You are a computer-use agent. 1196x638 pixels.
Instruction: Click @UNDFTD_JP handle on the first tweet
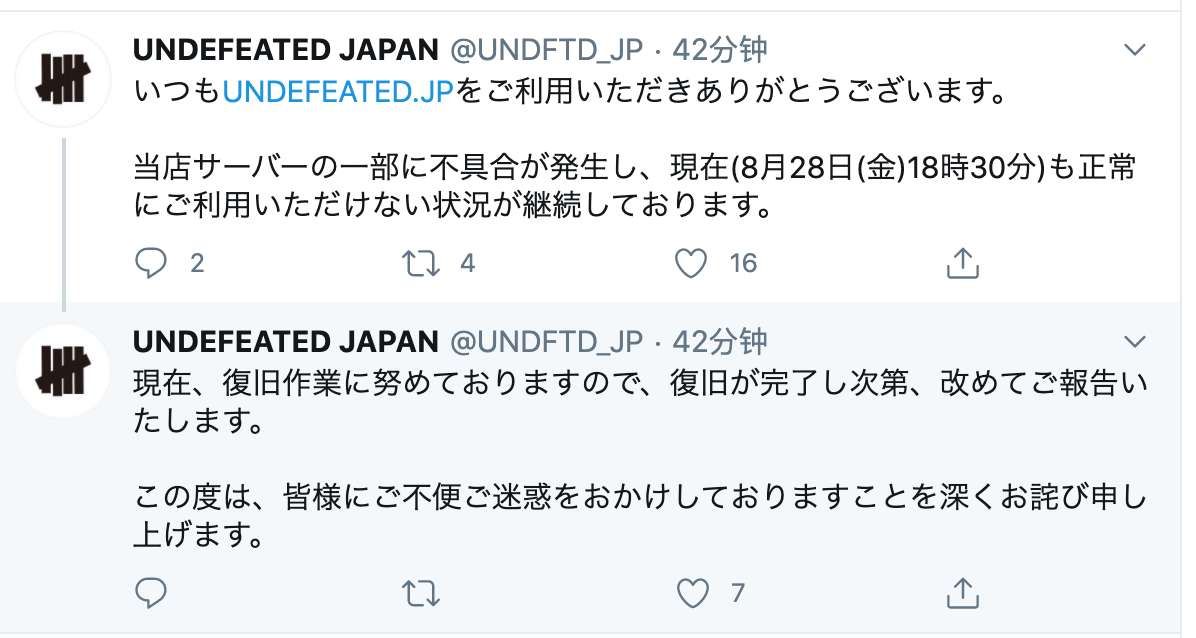[546, 50]
